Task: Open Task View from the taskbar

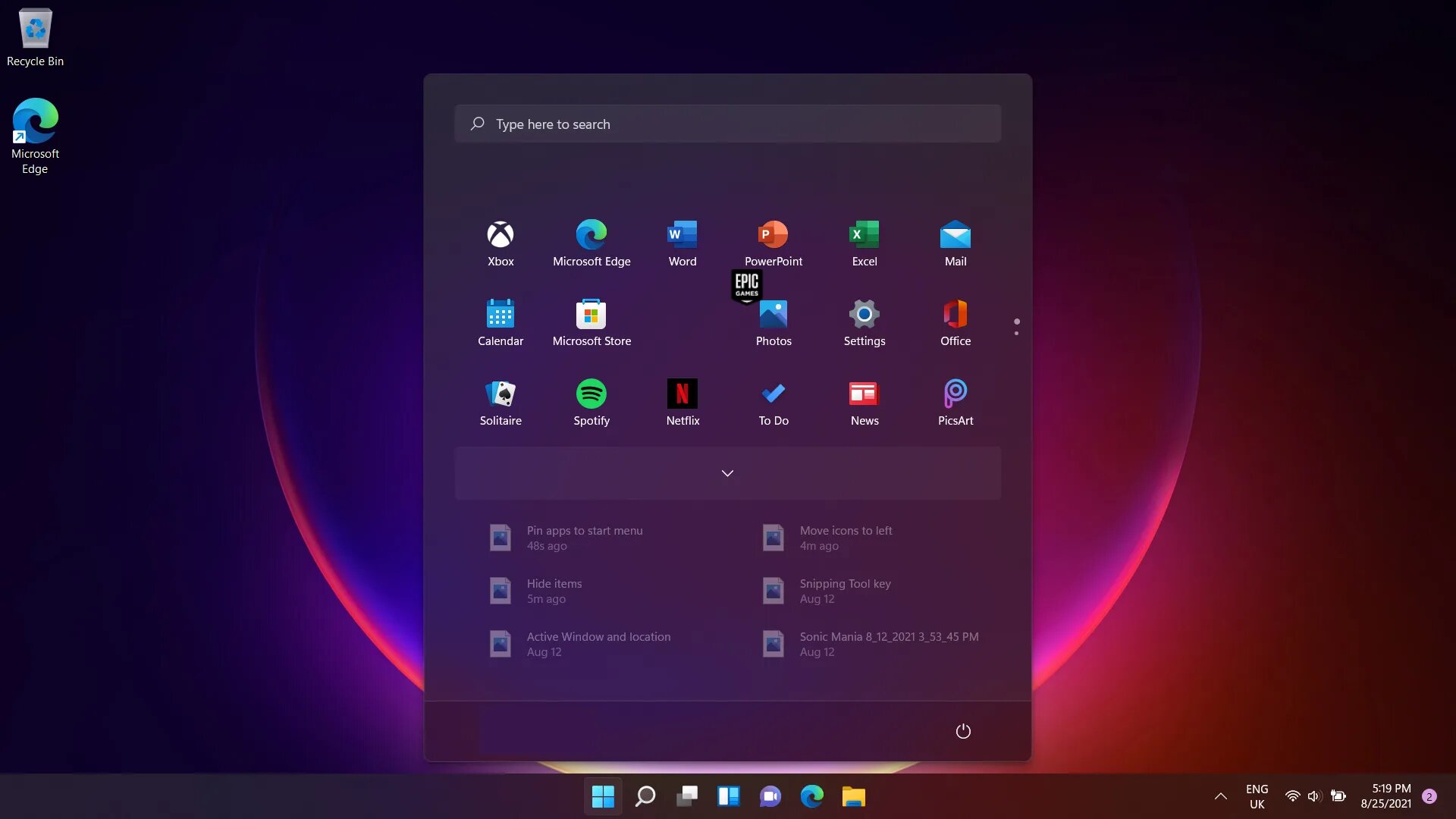Action: 687,796
